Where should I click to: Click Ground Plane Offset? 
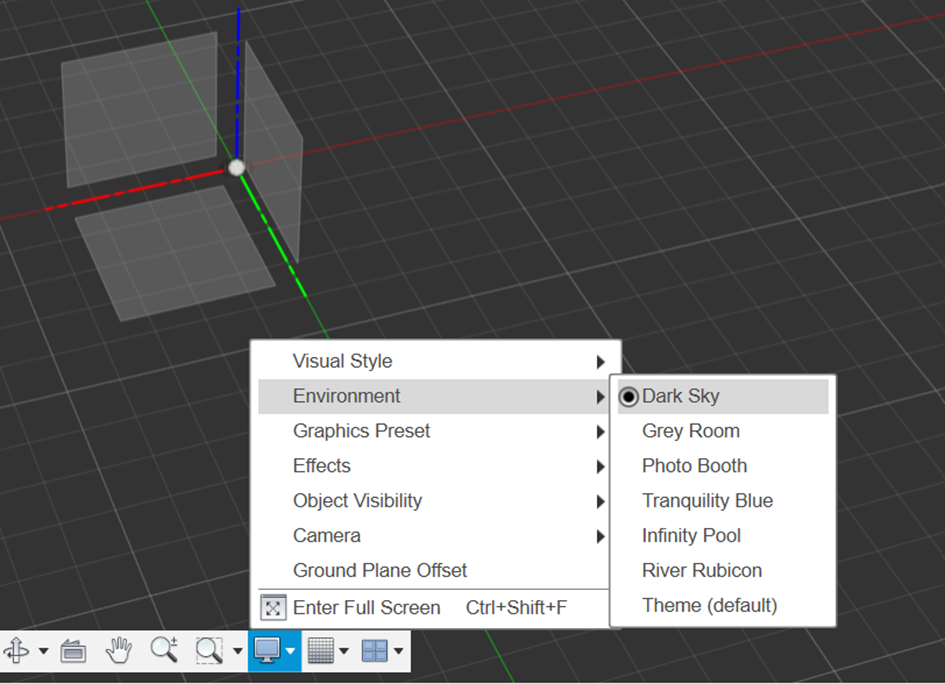pos(379,571)
